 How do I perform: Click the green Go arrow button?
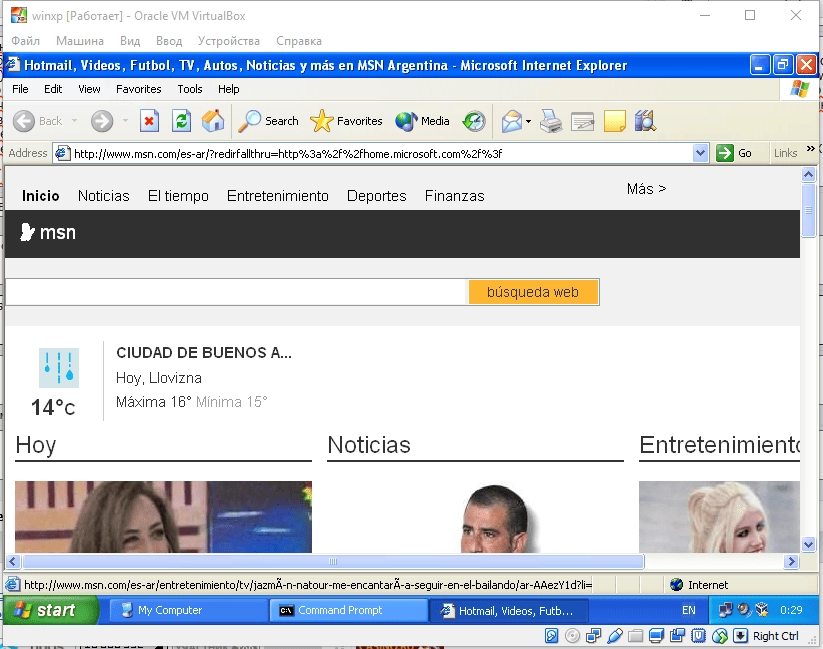(x=734, y=153)
